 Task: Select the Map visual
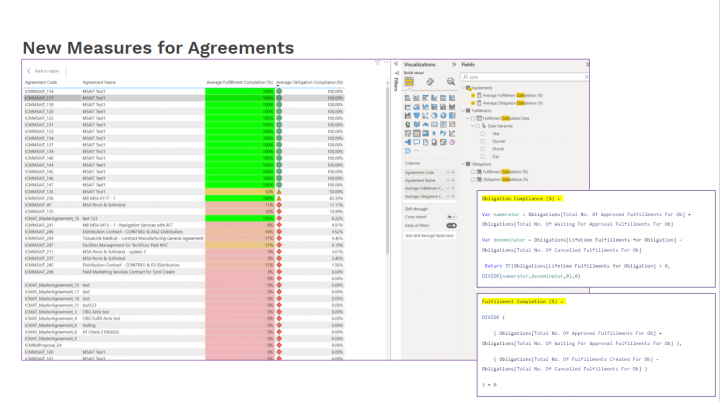(x=408, y=124)
